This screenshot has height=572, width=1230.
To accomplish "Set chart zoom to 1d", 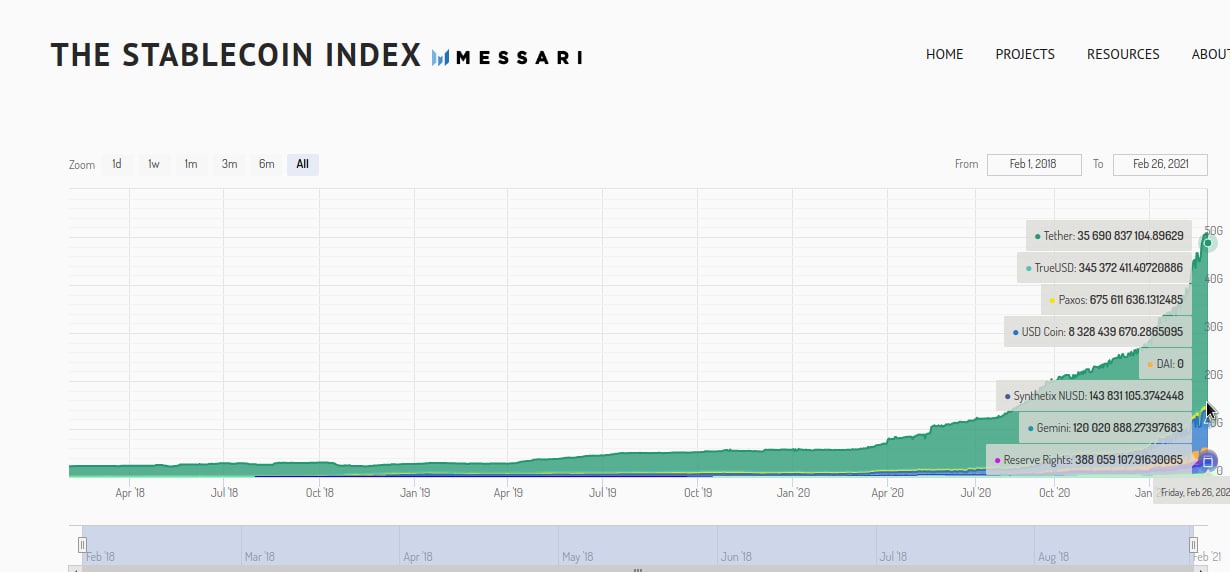I will [117, 164].
